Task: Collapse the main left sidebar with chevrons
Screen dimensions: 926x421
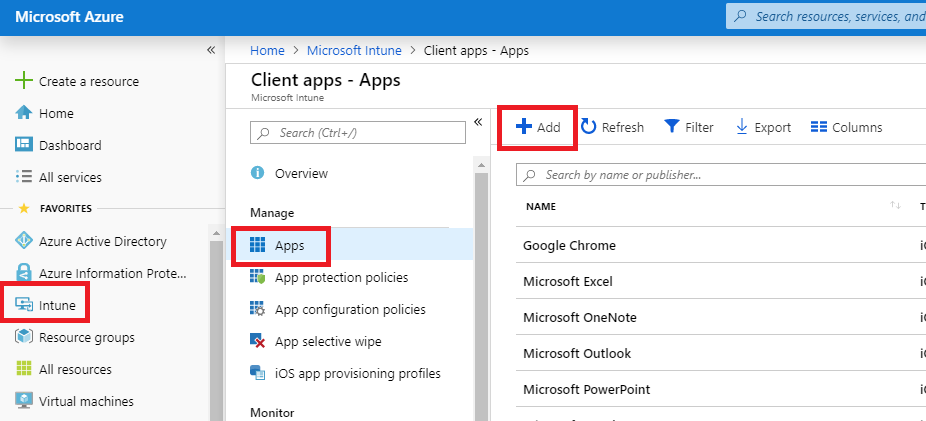Action: (211, 50)
